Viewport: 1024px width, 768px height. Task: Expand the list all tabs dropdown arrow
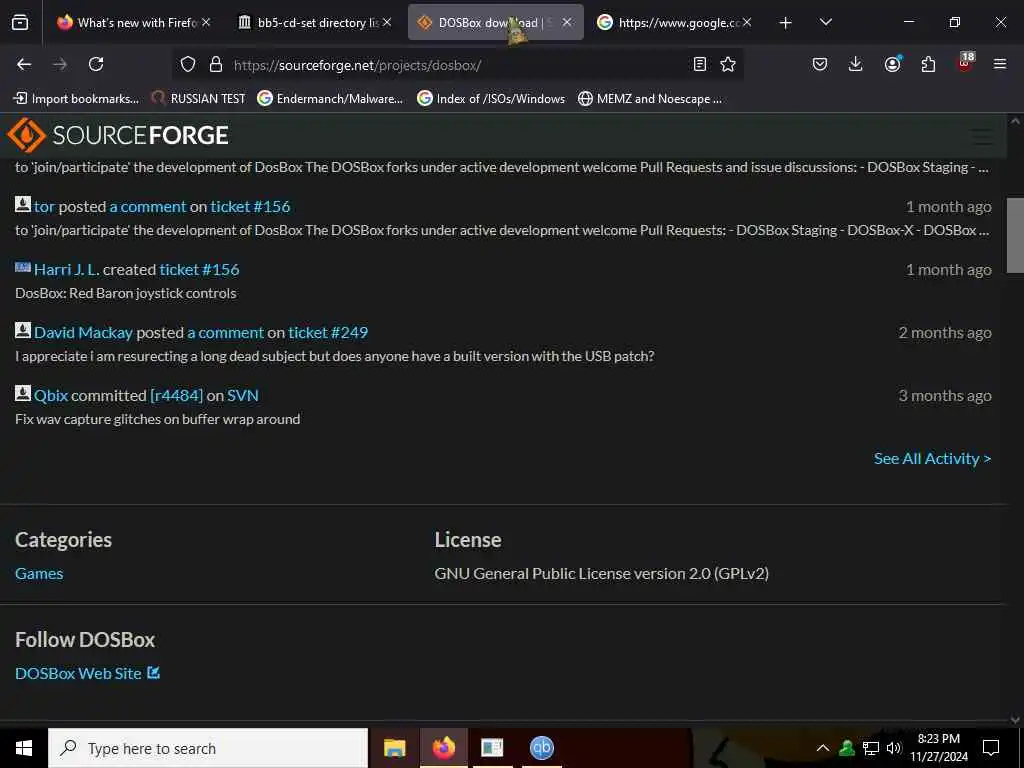(x=825, y=22)
